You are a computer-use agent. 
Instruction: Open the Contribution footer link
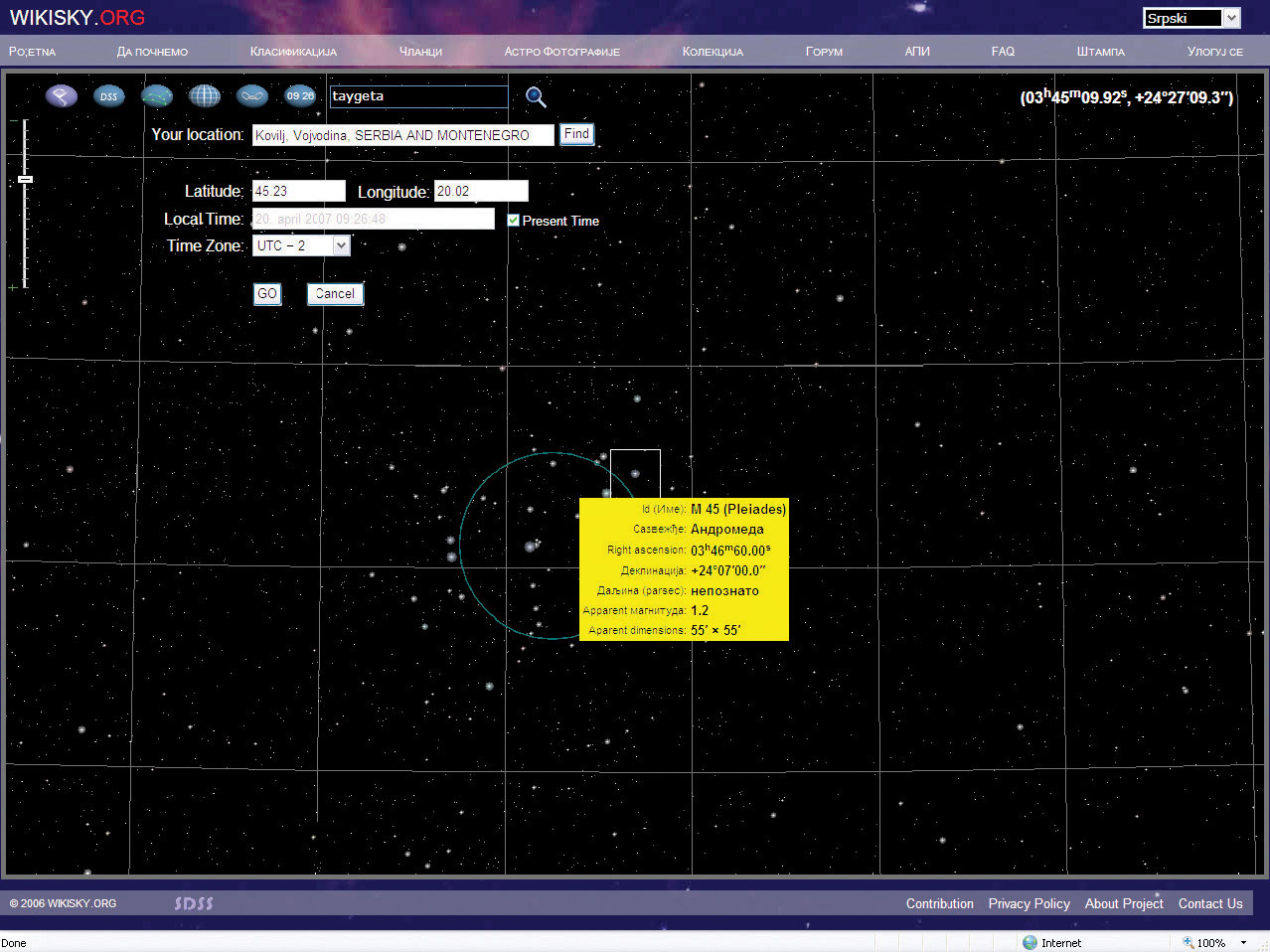pos(940,903)
